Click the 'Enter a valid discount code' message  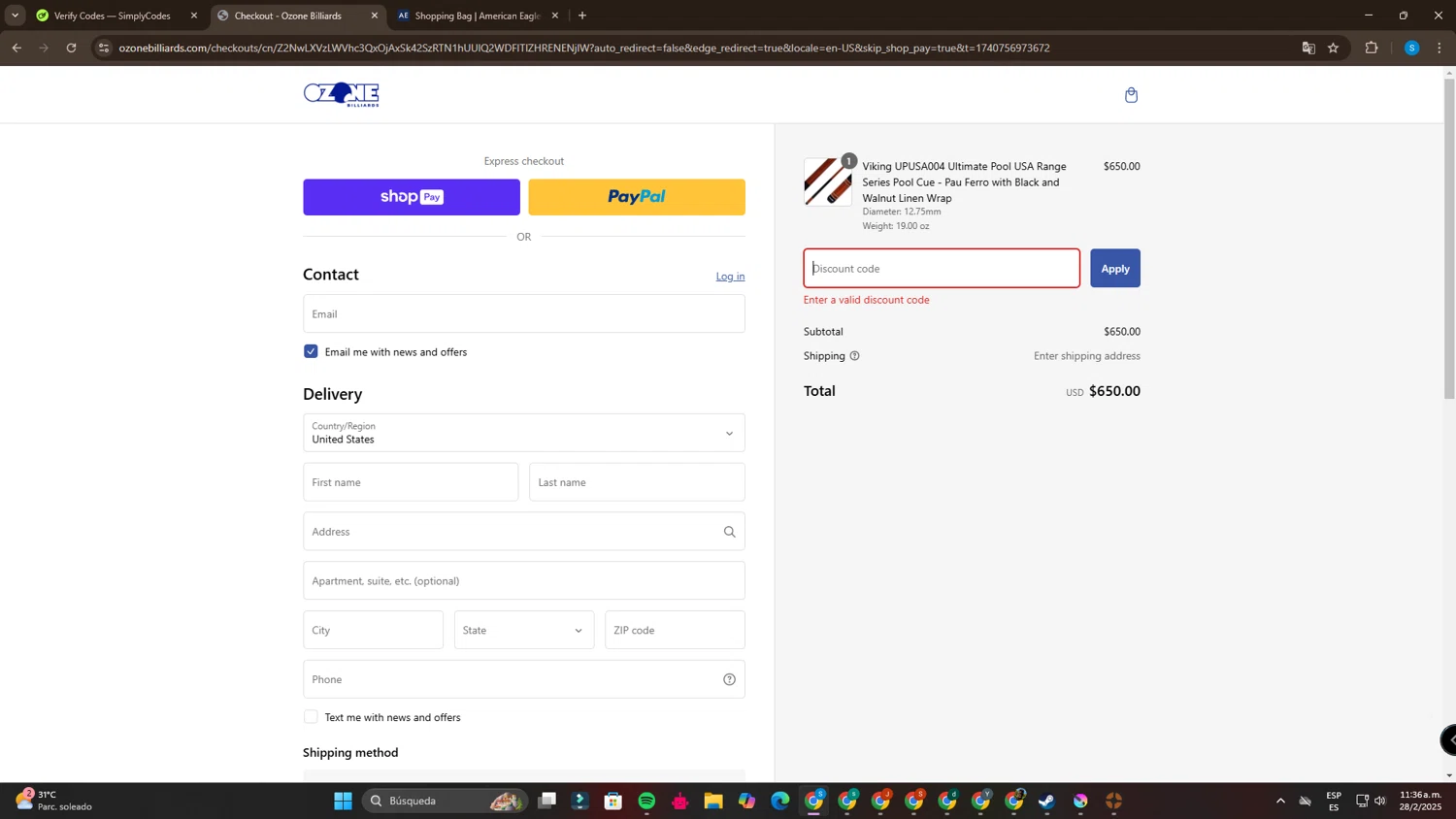tap(867, 300)
